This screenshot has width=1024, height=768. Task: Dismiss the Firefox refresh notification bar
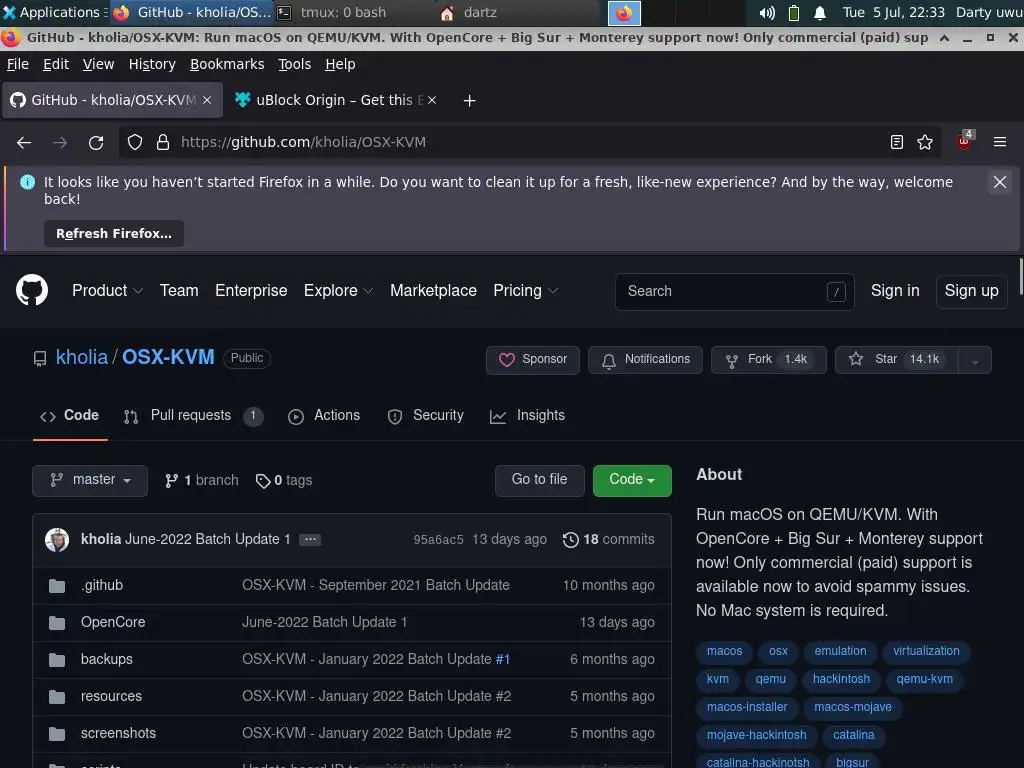click(1000, 182)
